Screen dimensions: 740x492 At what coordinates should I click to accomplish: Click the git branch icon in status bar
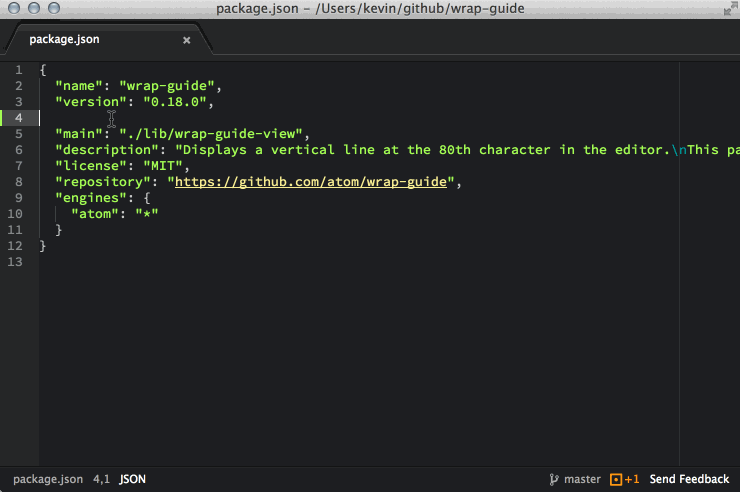[x=552, y=480]
